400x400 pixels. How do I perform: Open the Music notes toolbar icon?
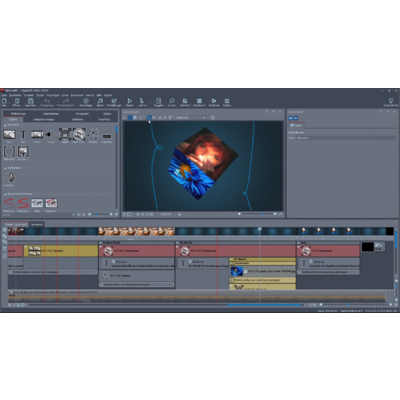tap(100, 101)
